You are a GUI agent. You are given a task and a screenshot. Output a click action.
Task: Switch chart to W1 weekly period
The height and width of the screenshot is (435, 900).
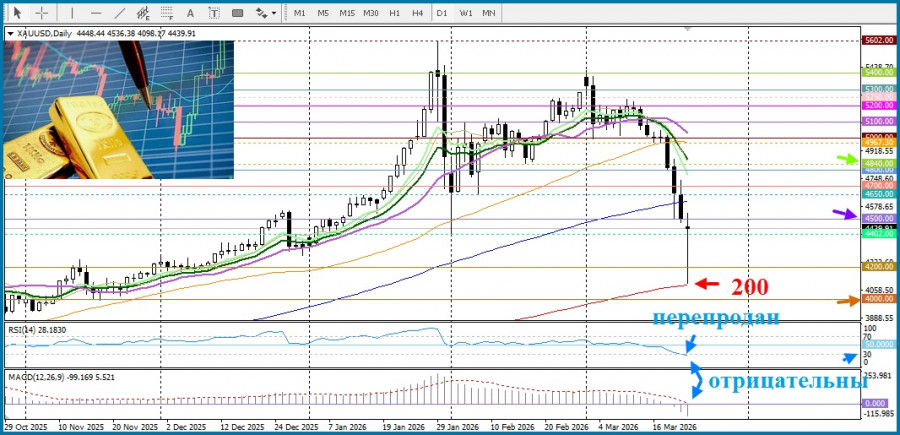click(x=466, y=13)
